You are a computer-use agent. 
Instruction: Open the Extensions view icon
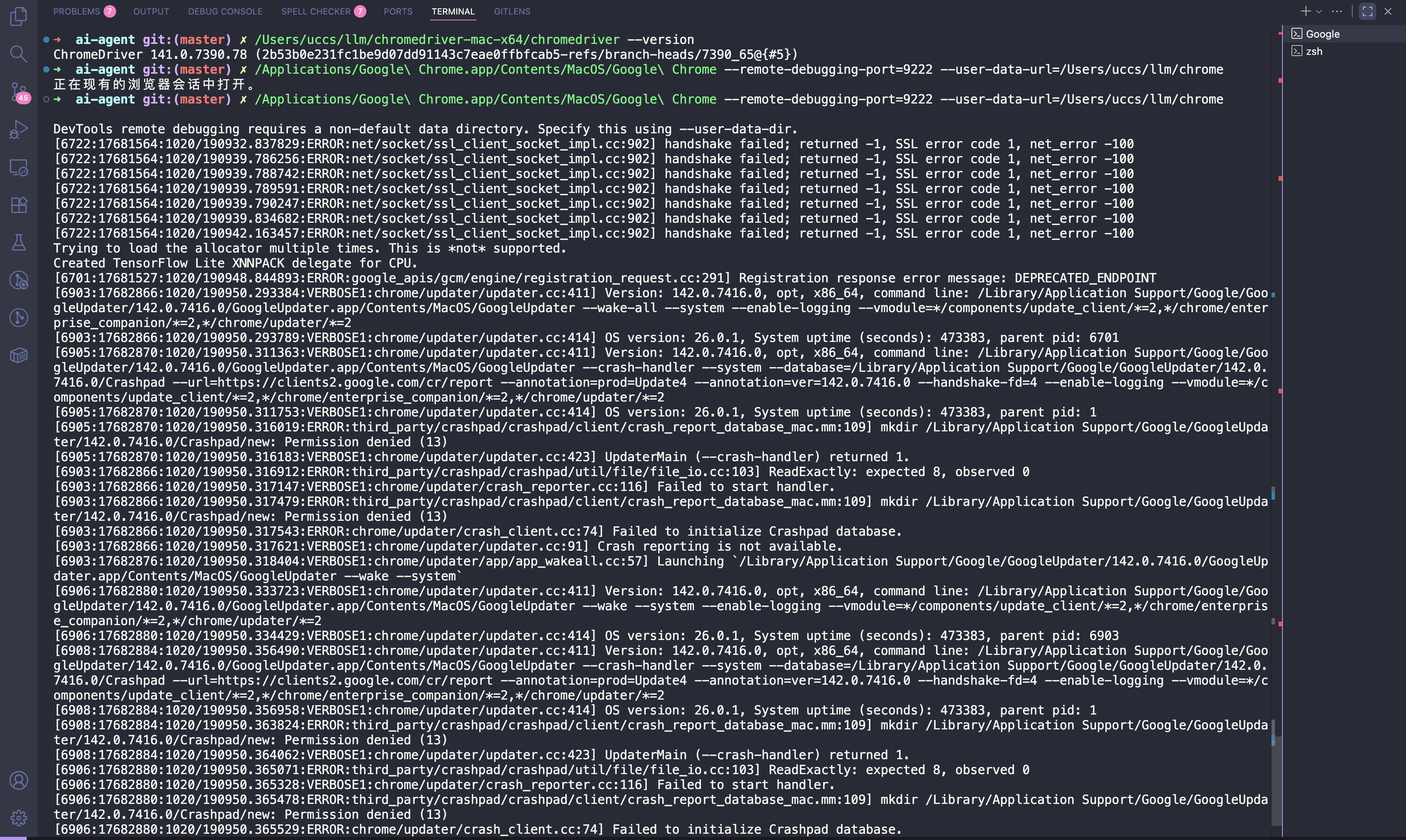click(x=19, y=205)
